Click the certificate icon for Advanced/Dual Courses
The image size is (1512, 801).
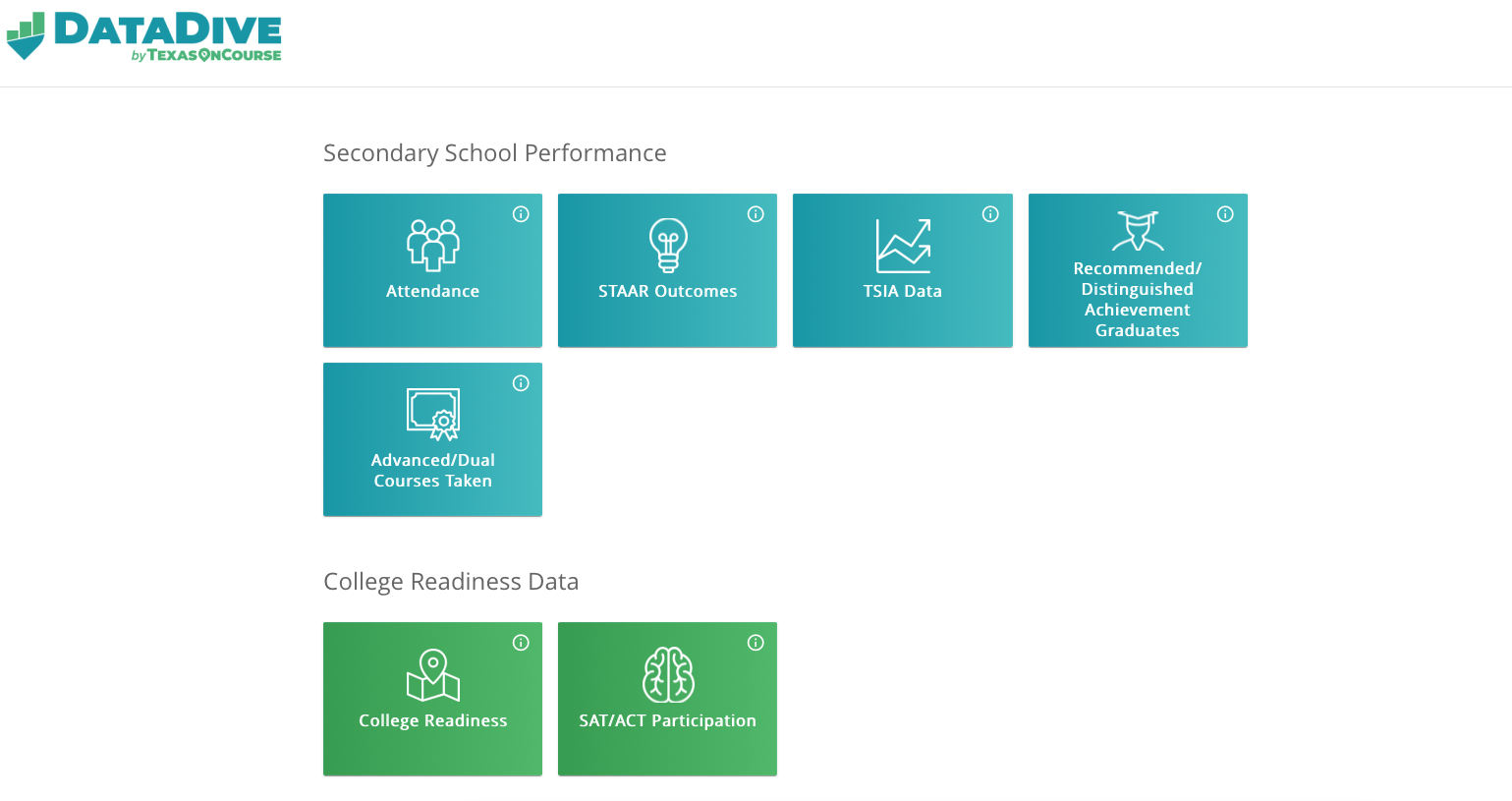[x=433, y=414]
